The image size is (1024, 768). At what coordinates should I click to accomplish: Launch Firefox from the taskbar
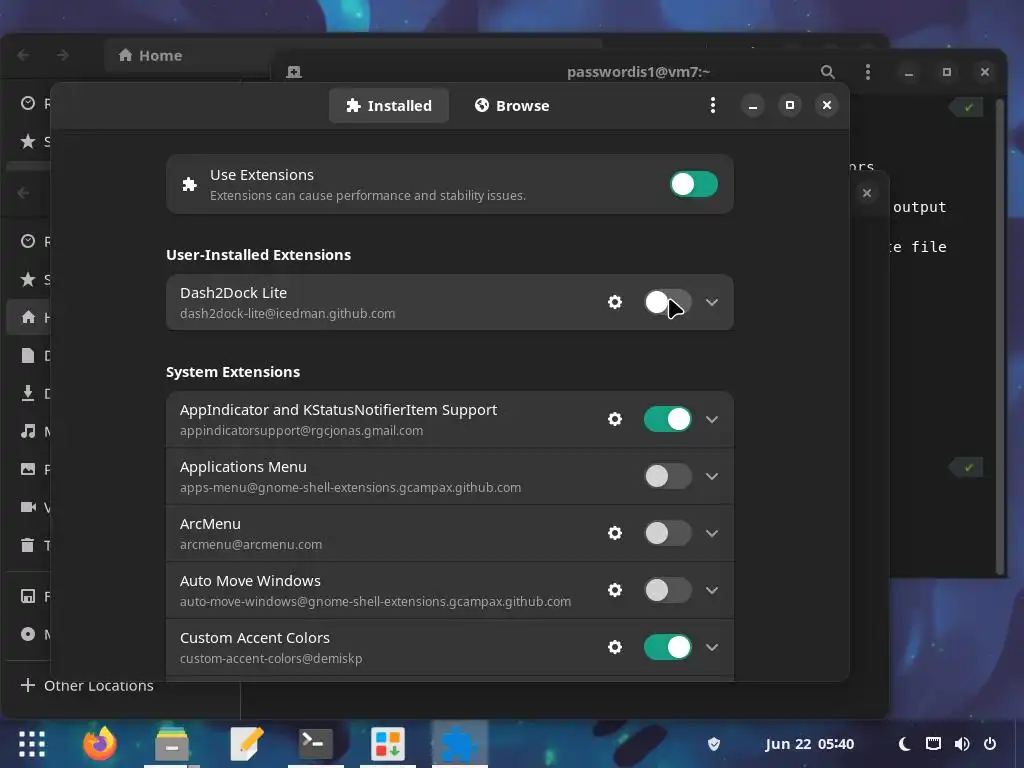100,743
